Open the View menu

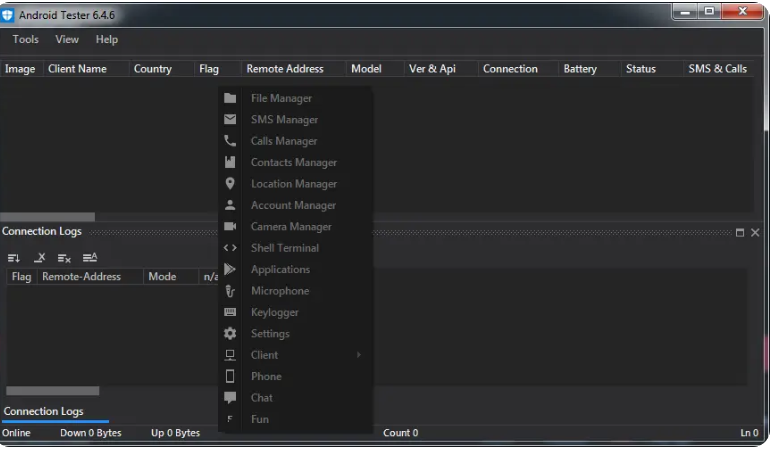coord(67,39)
